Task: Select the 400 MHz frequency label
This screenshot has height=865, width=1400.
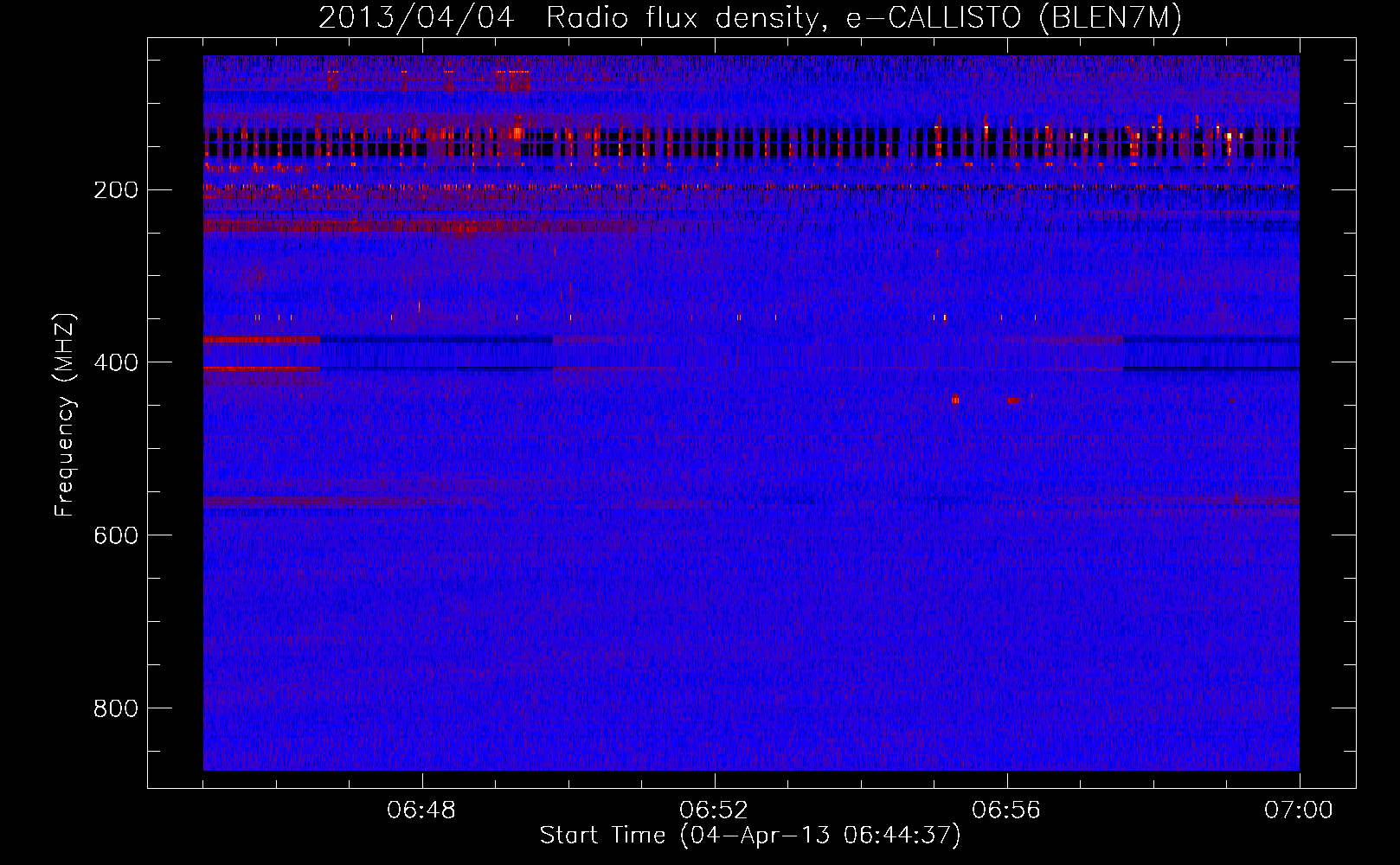Action: tap(116, 362)
